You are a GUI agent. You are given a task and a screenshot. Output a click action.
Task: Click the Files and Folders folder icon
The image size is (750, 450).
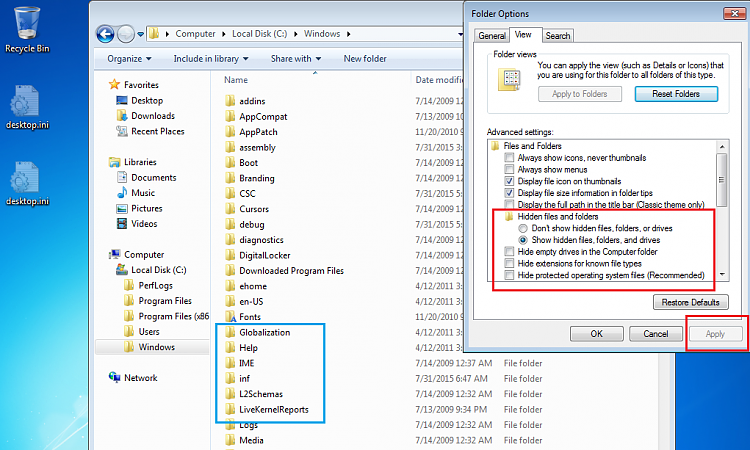pos(495,146)
